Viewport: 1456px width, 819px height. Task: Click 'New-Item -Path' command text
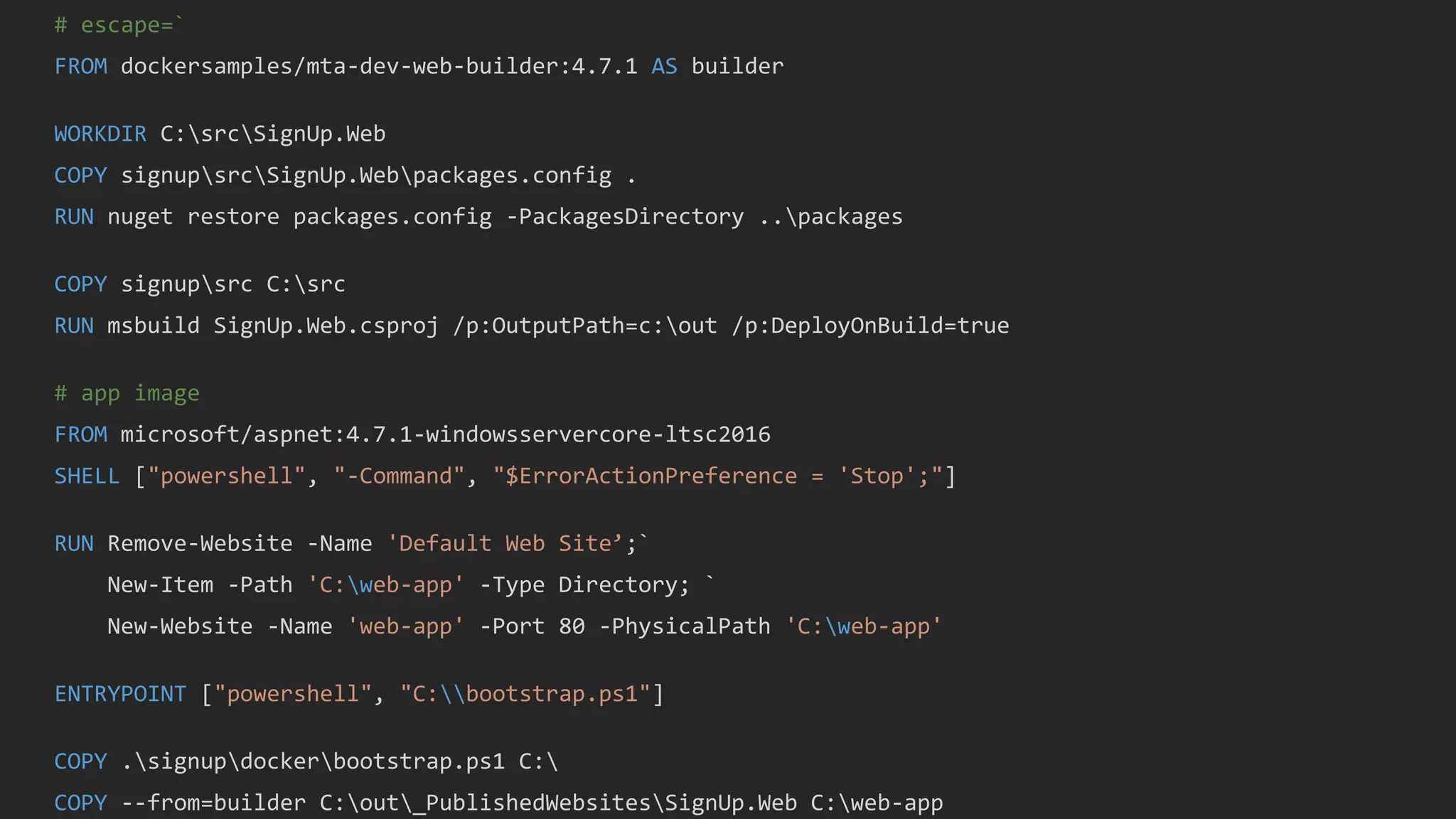200,584
